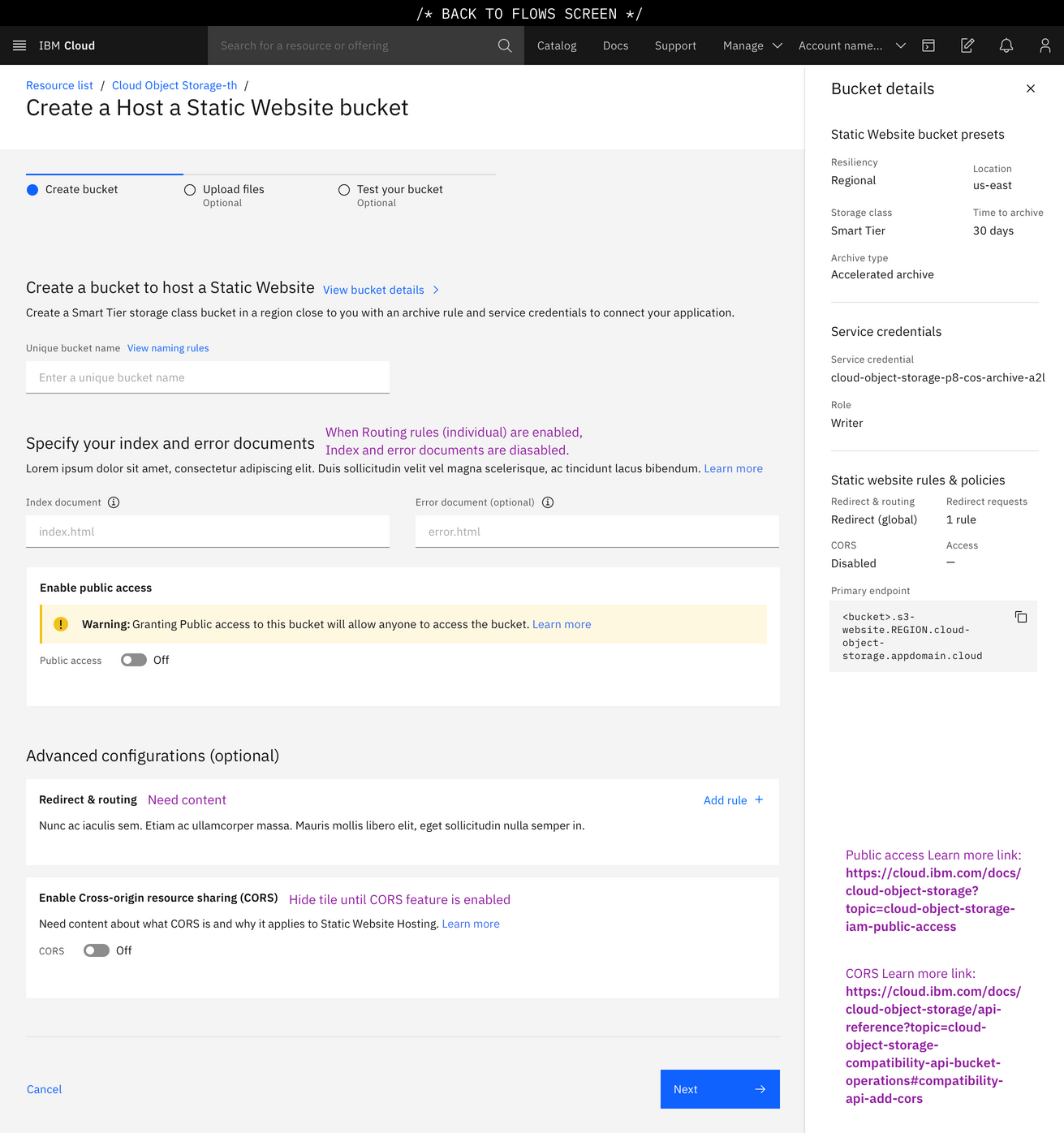Screen dimensions: 1064x1133
Task: Open the cloud shell terminal icon
Action: point(928,45)
